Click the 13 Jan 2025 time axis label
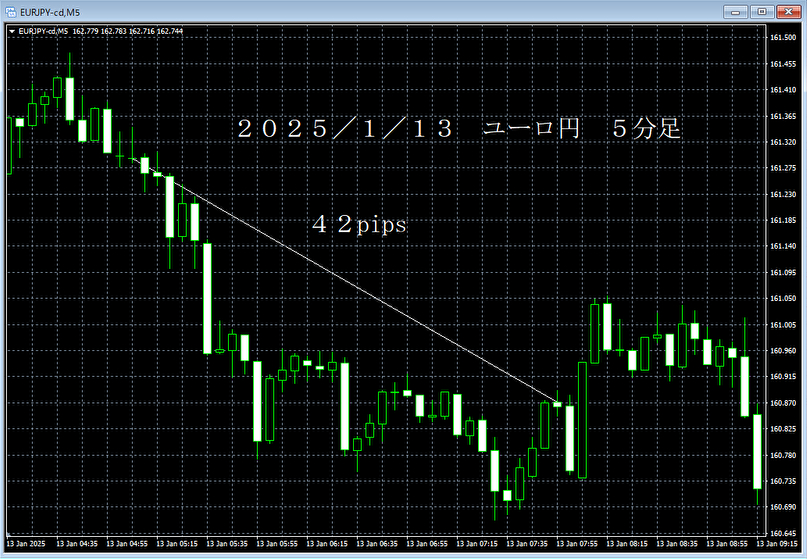Image resolution: width=807 pixels, height=559 pixels. pyautogui.click(x=26, y=544)
